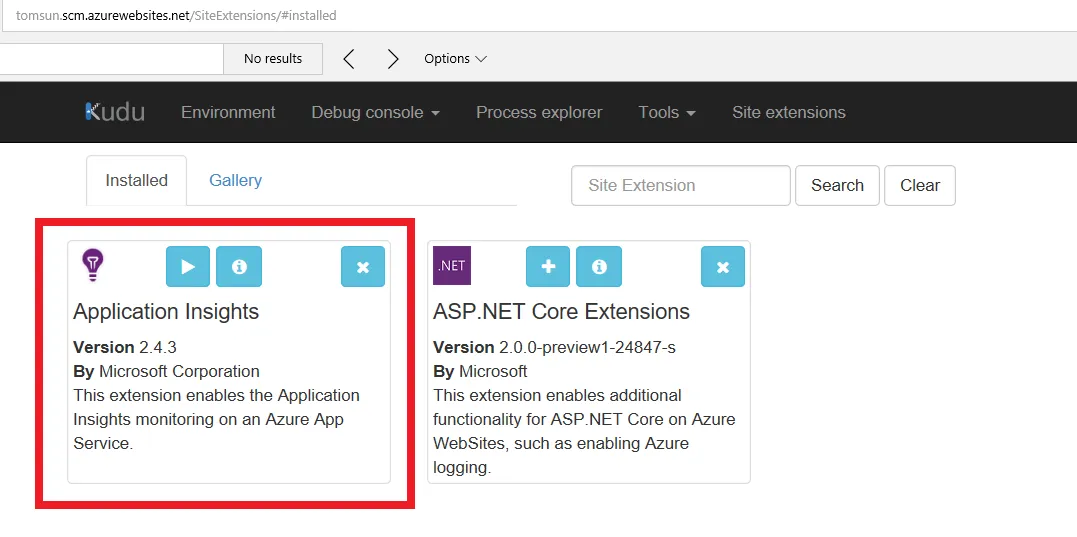The height and width of the screenshot is (537, 1077).
Task: Switch to the Gallery tab
Action: tap(236, 181)
